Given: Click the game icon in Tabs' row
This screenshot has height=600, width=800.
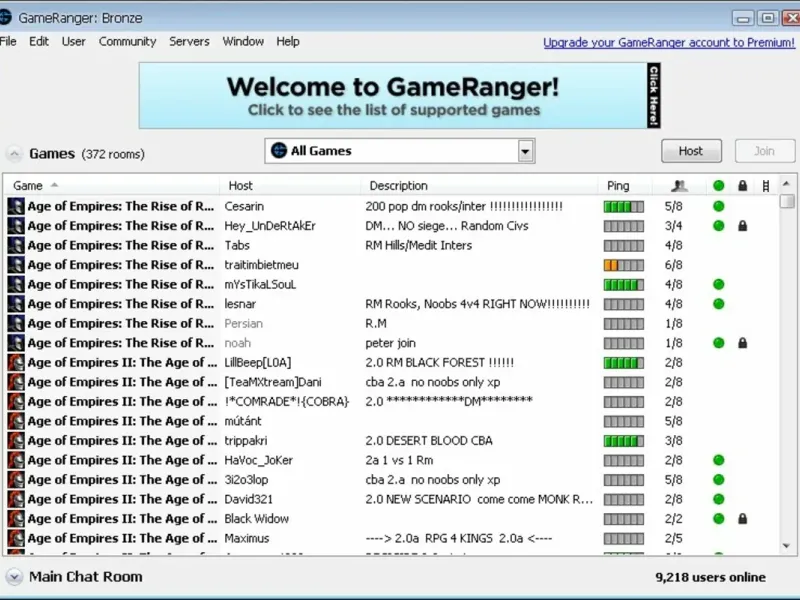Looking at the screenshot, I should coord(16,245).
